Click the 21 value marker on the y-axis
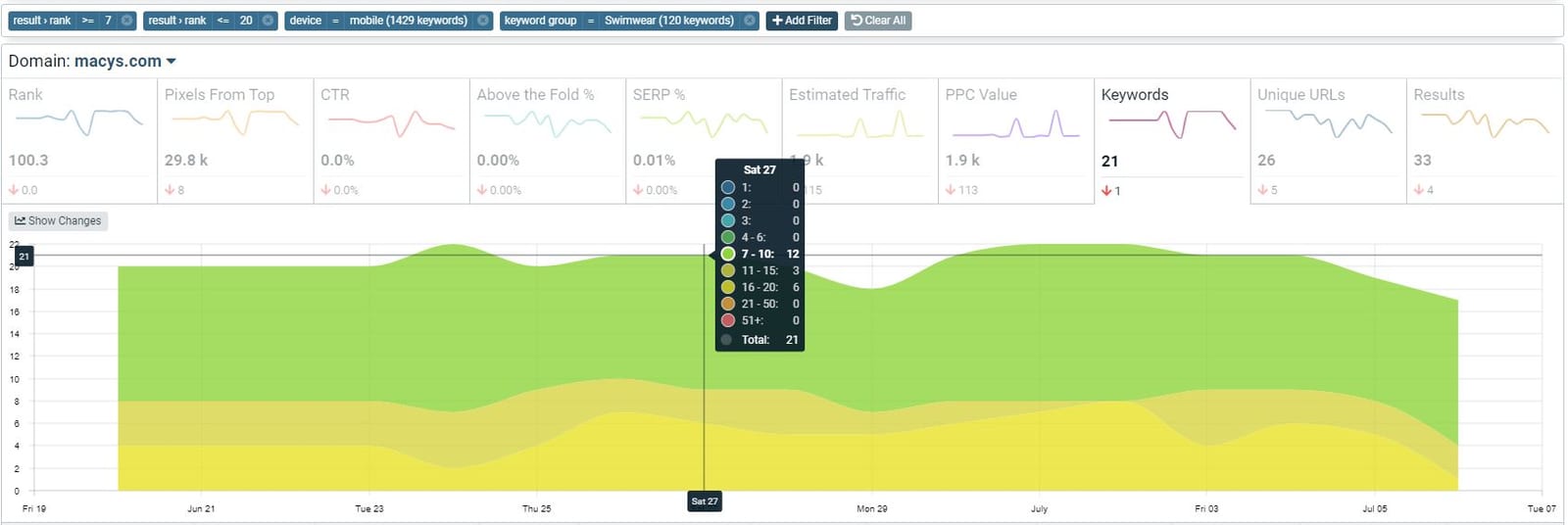 click(x=24, y=256)
